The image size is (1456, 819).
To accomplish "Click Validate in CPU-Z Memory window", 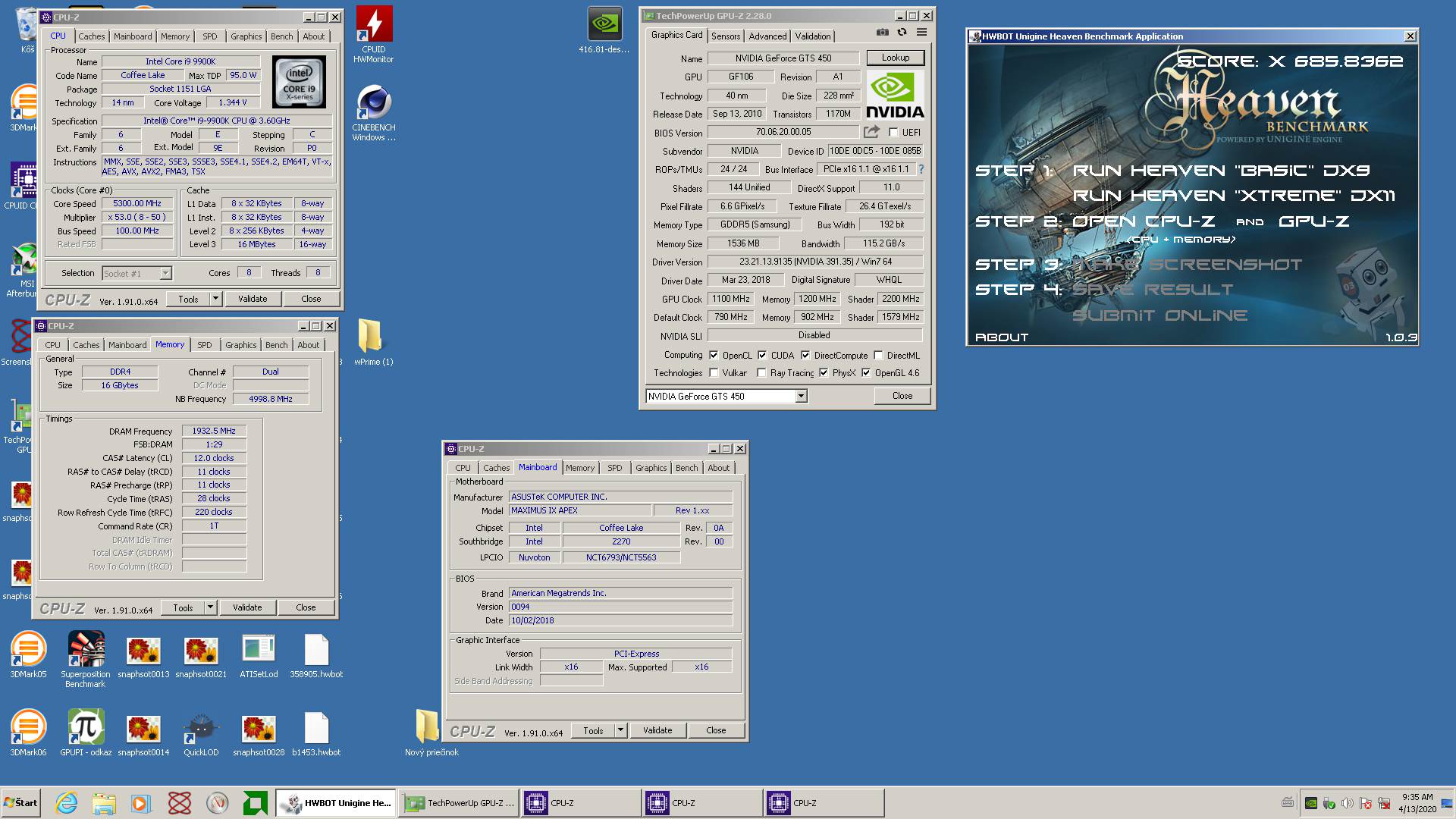I will 247,607.
